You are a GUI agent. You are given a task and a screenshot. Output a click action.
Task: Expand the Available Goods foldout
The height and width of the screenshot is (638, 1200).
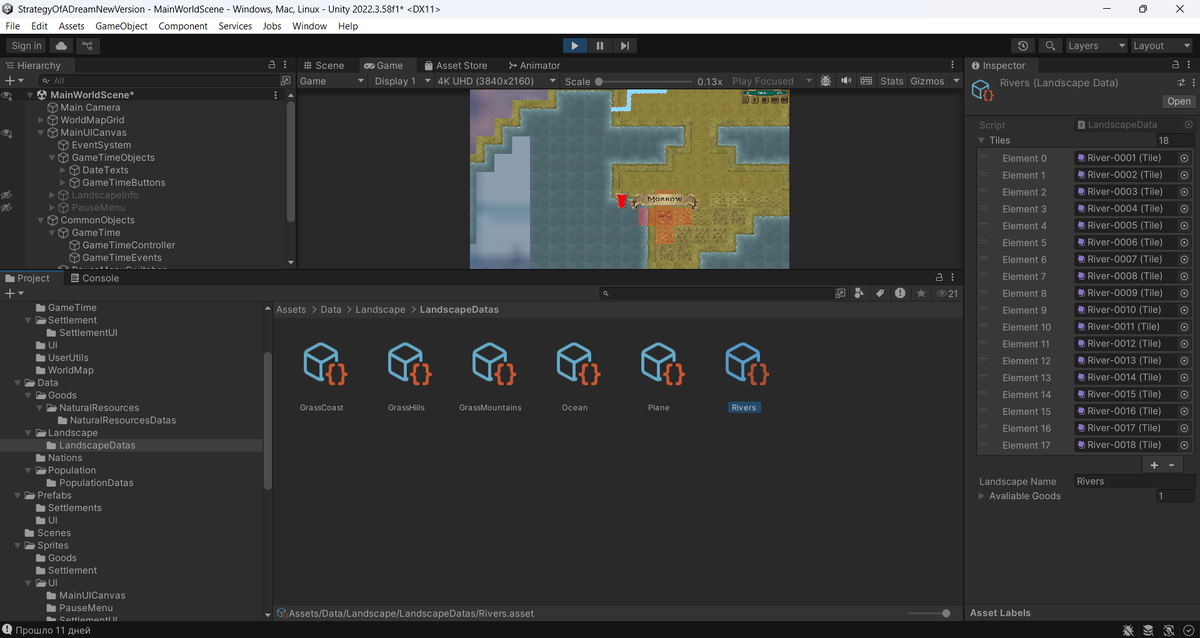[982, 496]
